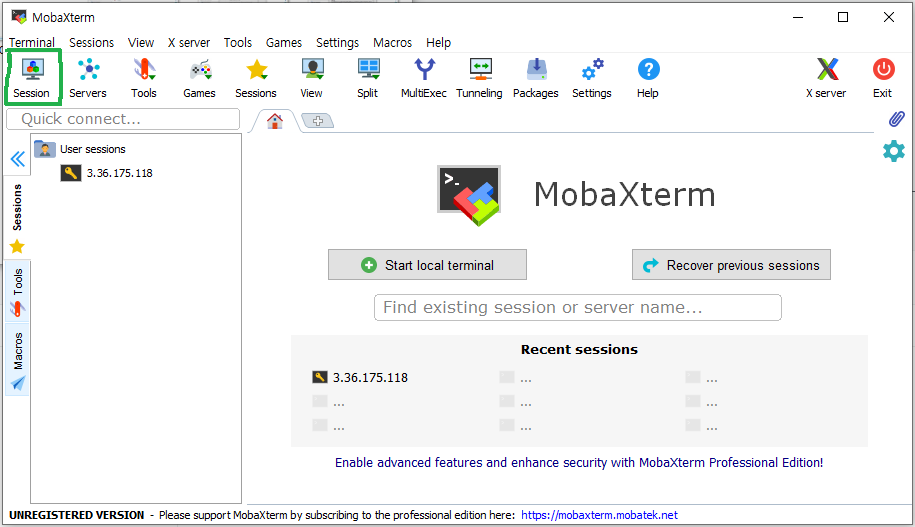Click Start local terminal button
The height and width of the screenshot is (527, 915).
(x=427, y=265)
